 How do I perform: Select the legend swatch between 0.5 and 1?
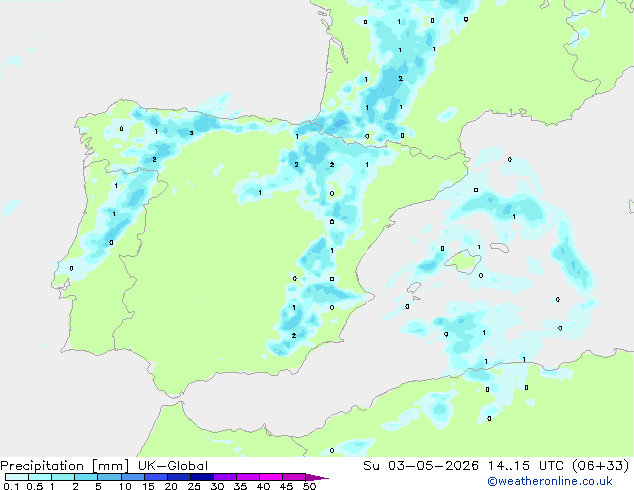[40, 477]
